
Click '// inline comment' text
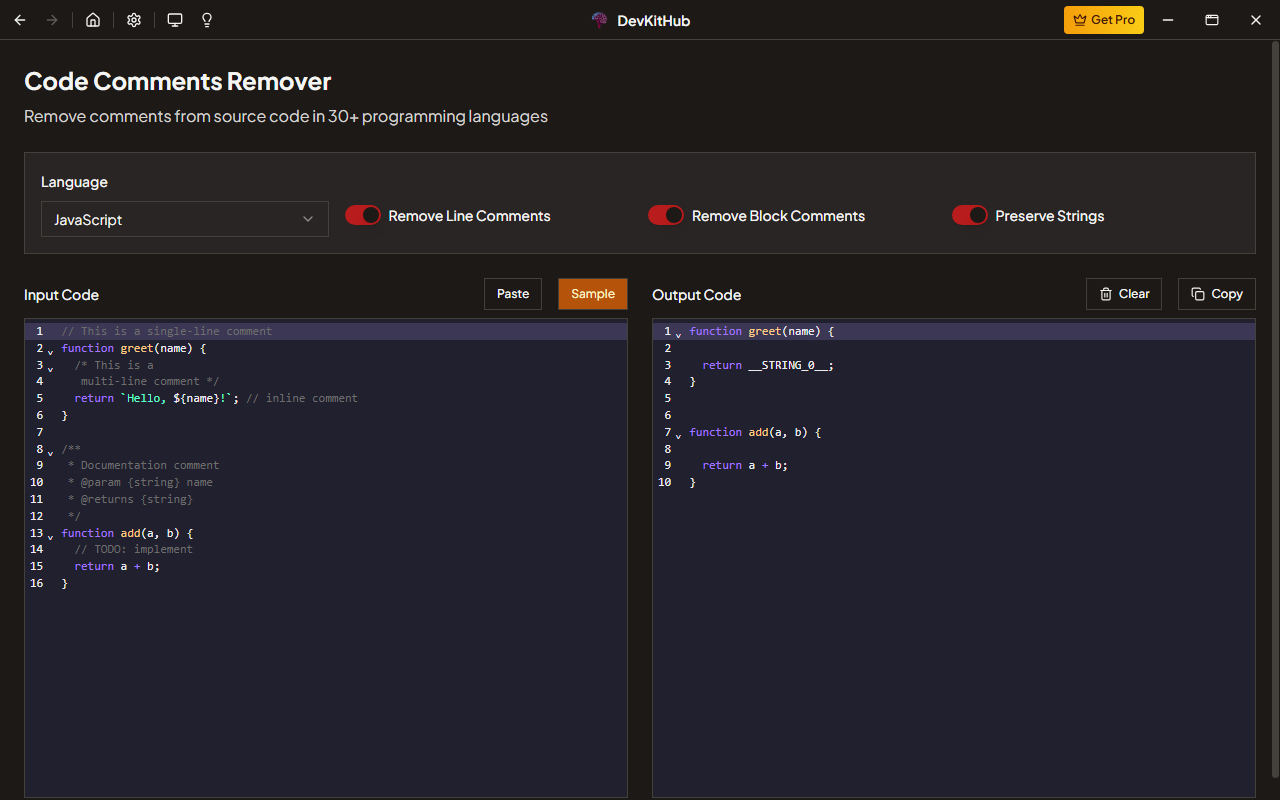pyautogui.click(x=302, y=398)
